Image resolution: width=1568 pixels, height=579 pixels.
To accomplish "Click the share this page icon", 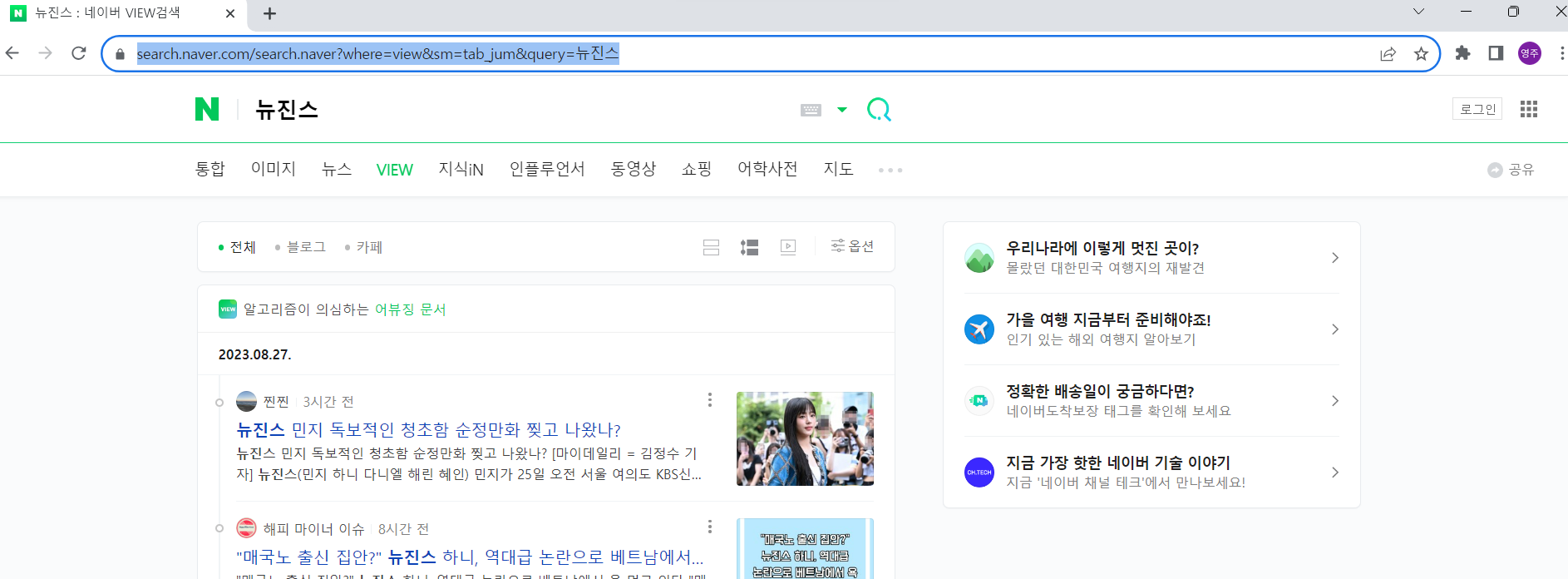I will point(1388,54).
